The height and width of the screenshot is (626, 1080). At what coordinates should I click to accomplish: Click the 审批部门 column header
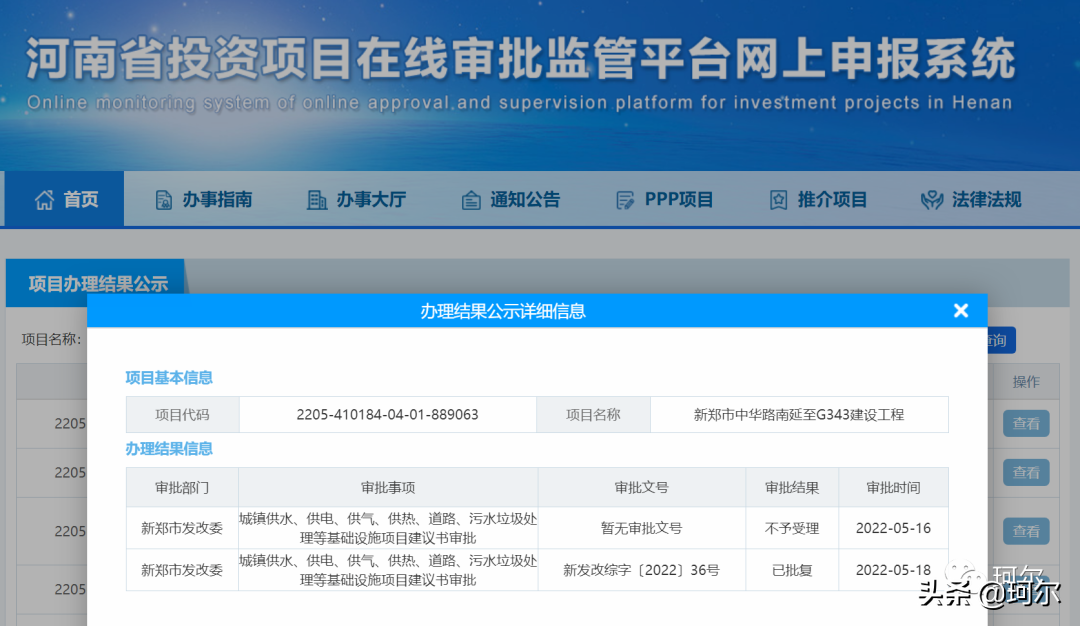(x=182, y=488)
